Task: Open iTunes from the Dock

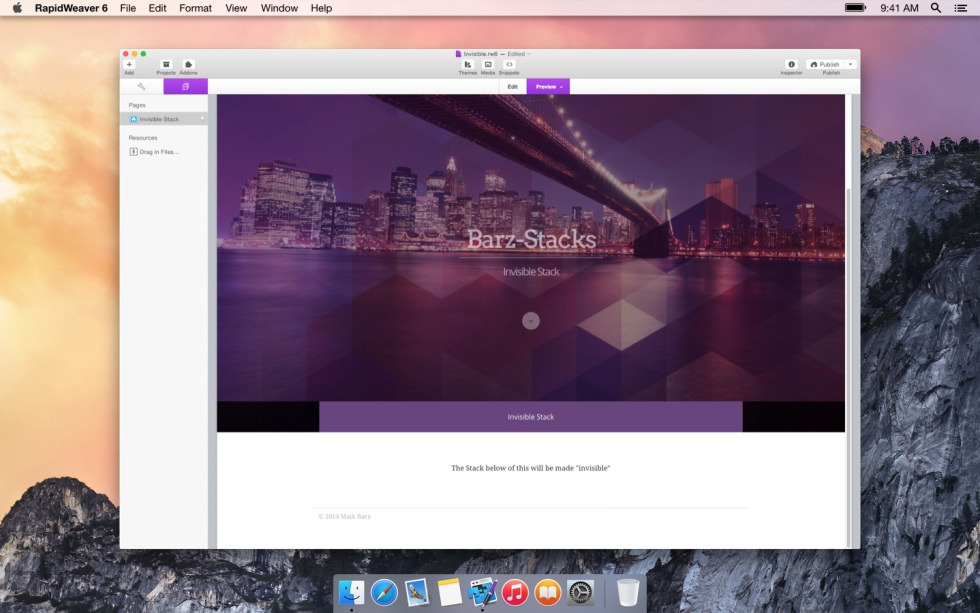Action: (x=515, y=592)
